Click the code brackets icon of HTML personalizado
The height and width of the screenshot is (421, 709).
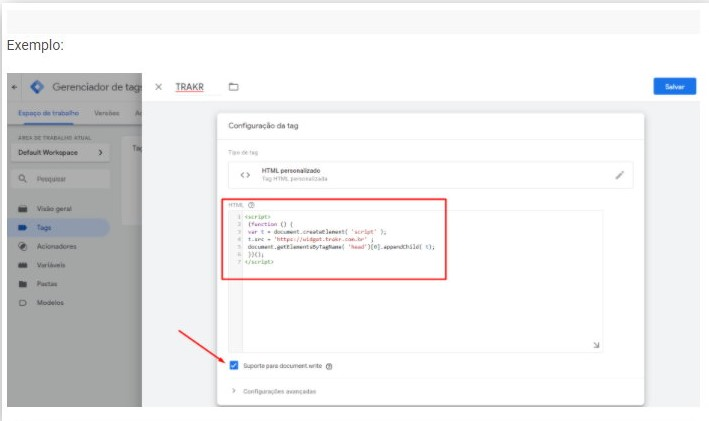click(x=245, y=175)
